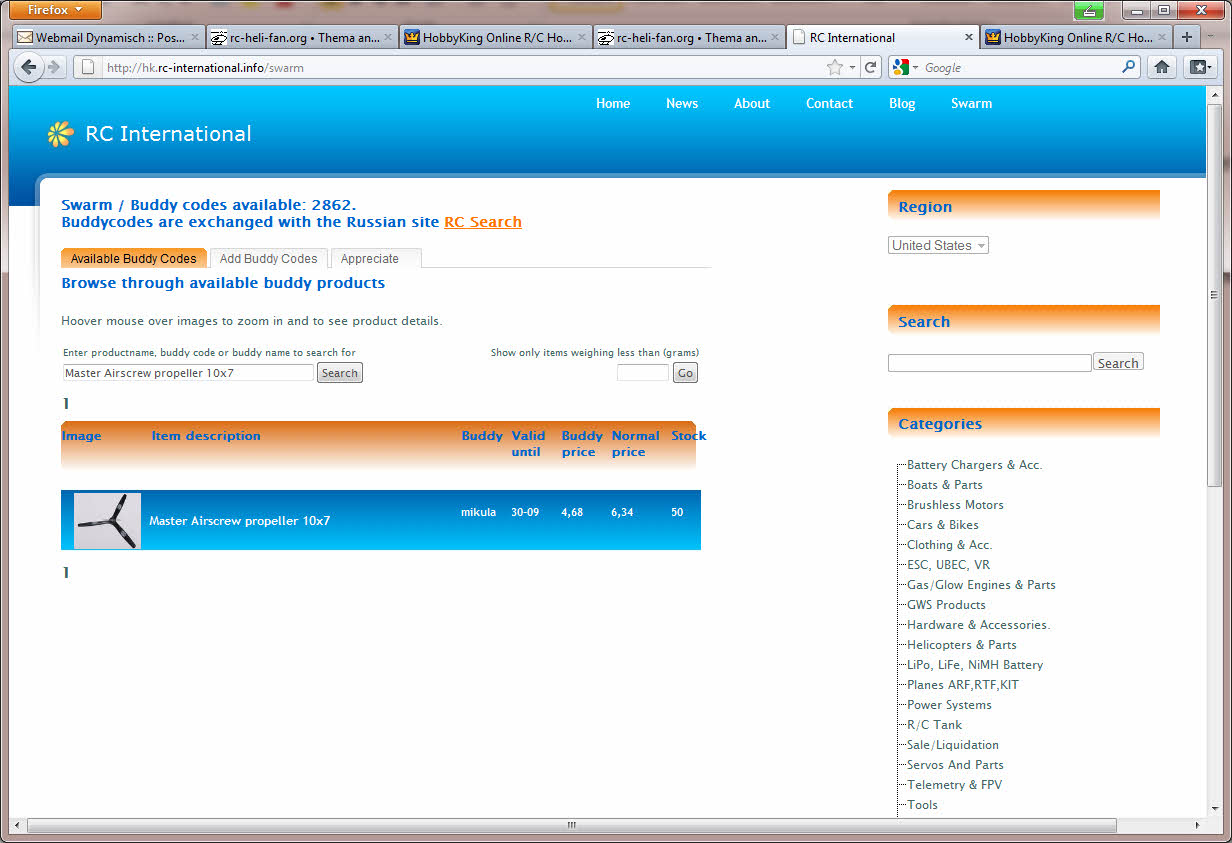
Task: Open the Contact page link
Action: pyautogui.click(x=829, y=103)
